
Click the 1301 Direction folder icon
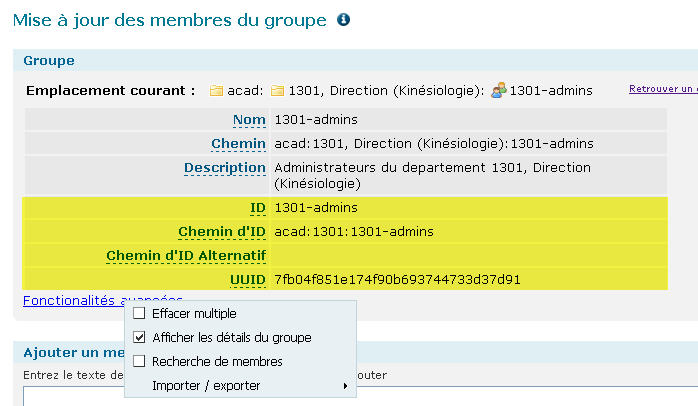point(277,91)
